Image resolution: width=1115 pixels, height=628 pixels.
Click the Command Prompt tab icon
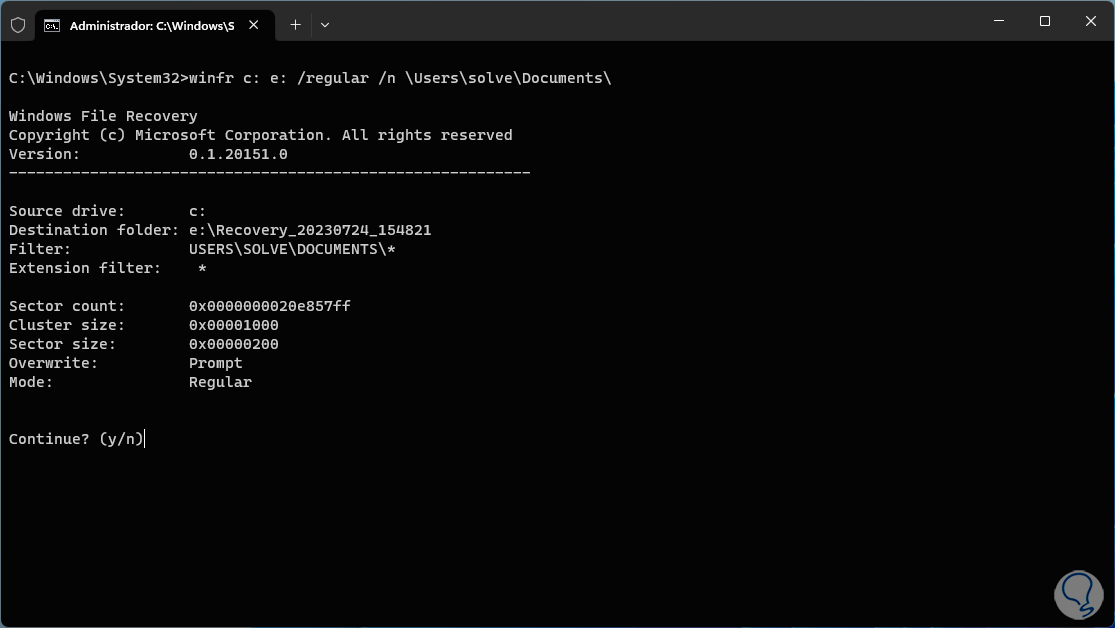tap(52, 25)
